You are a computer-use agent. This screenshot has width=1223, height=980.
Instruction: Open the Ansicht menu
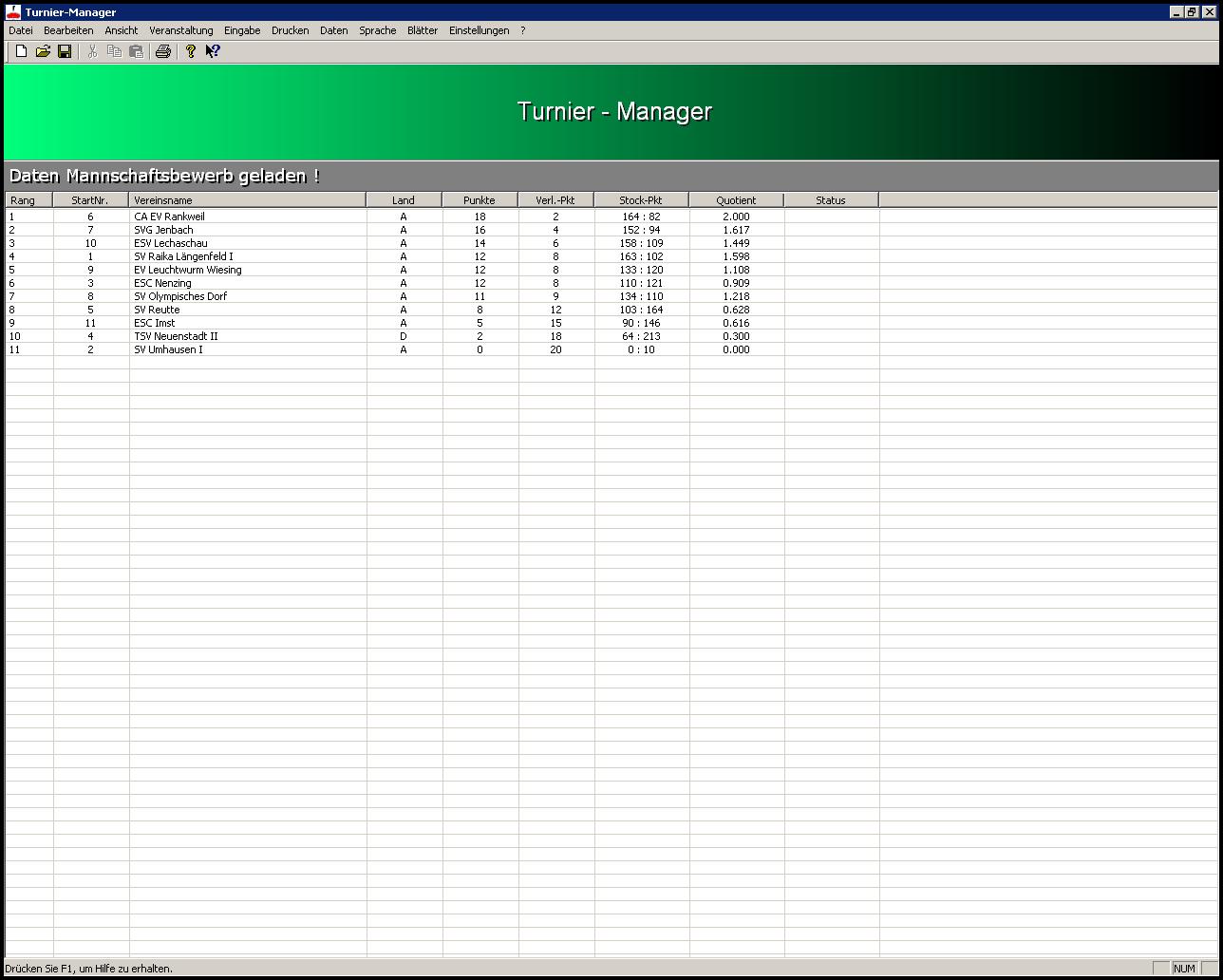click(x=122, y=30)
